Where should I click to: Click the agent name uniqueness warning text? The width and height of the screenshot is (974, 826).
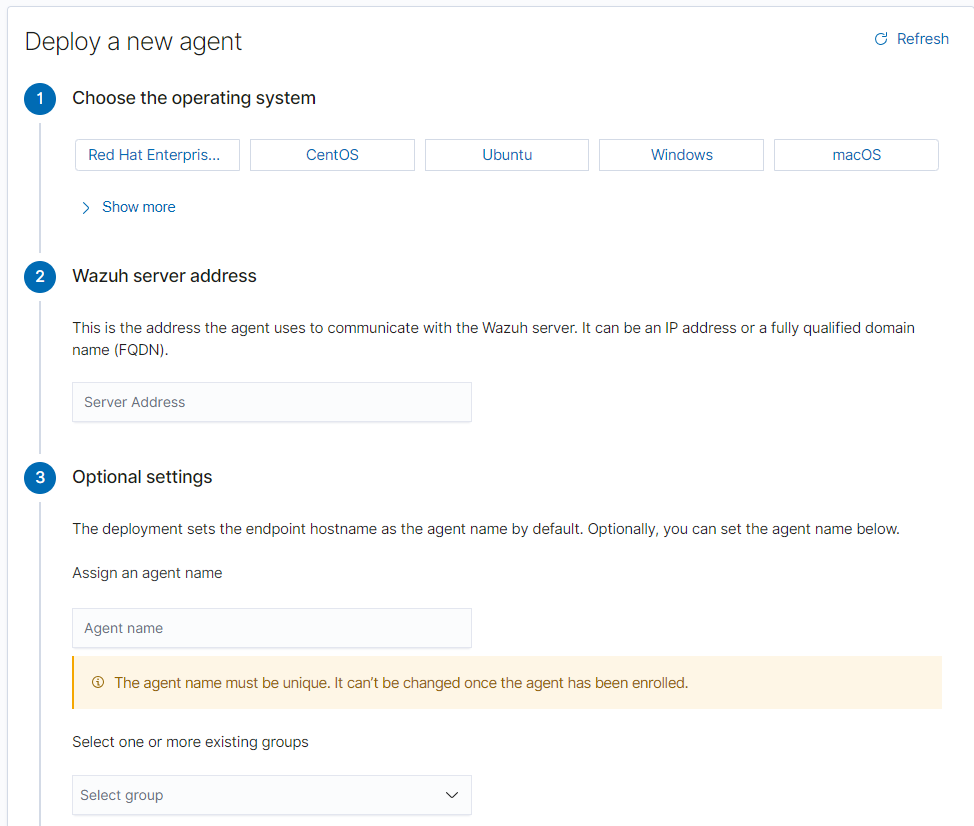[401, 683]
